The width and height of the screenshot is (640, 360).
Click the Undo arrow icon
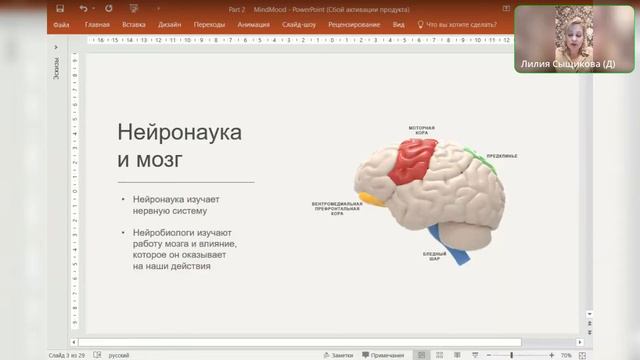(x=84, y=9)
